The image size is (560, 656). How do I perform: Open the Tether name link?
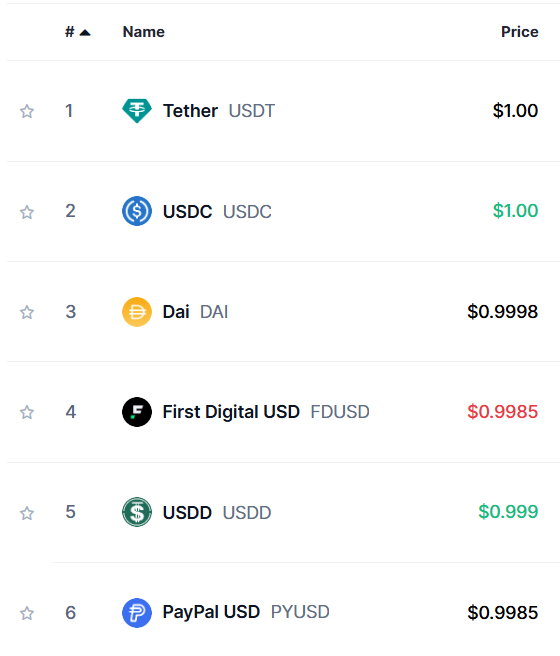[190, 111]
